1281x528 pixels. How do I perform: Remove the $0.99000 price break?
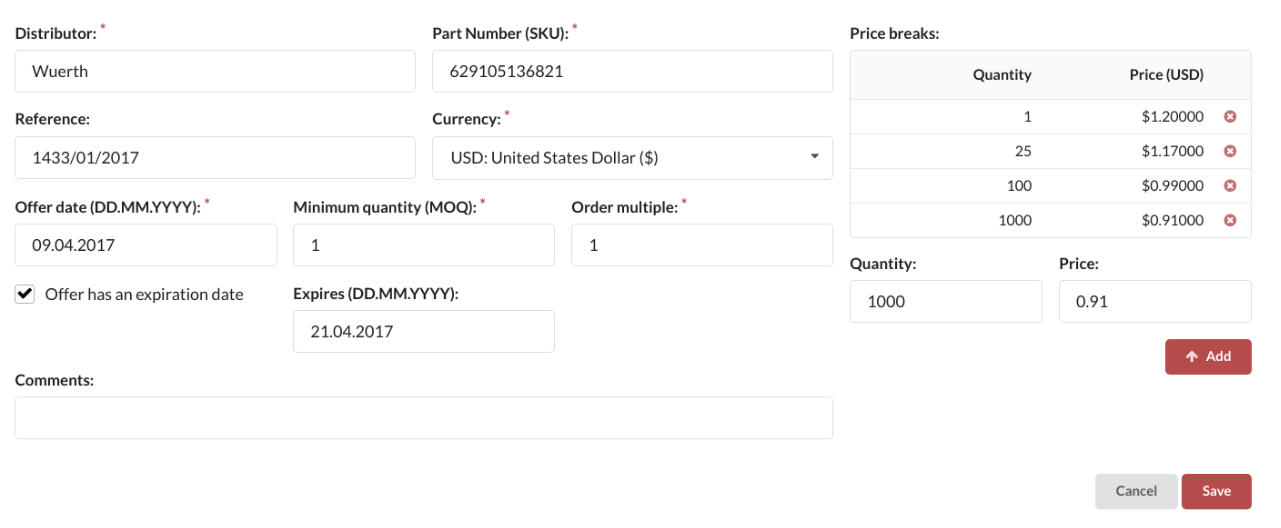click(x=1231, y=186)
